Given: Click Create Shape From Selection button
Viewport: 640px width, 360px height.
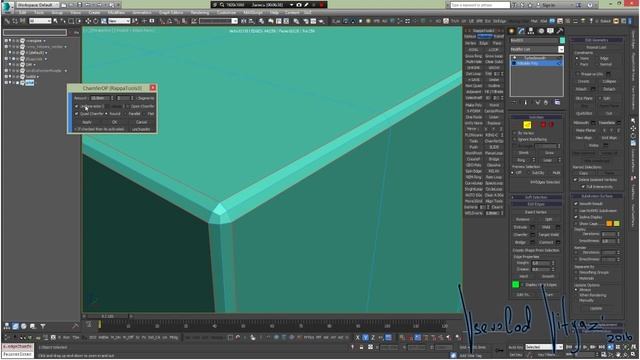Looking at the screenshot, I should tap(536, 250).
